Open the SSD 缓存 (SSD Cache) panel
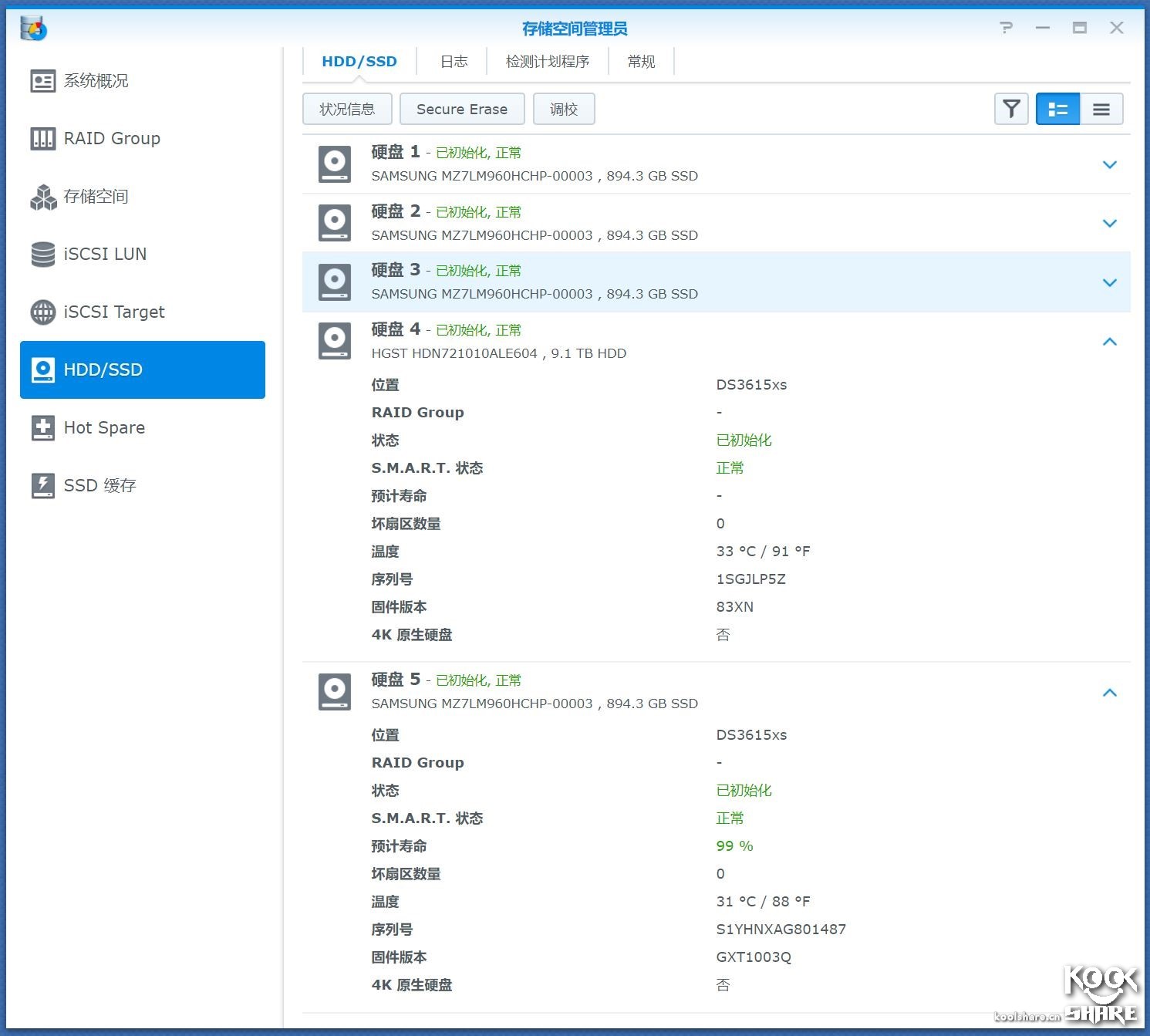This screenshot has height=1036, width=1150. (x=100, y=485)
